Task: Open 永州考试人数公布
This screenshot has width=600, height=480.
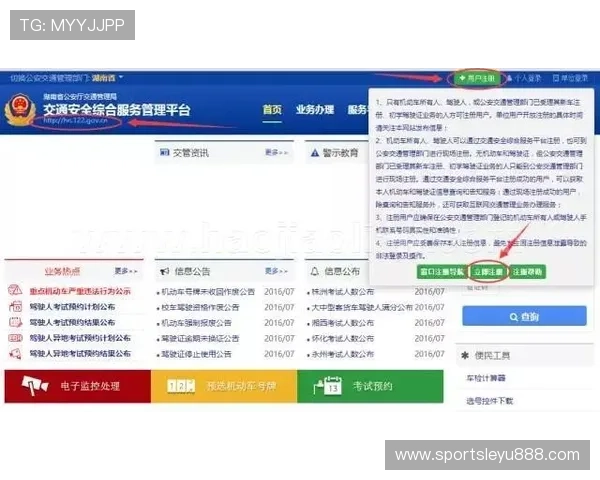Action: tap(342, 354)
